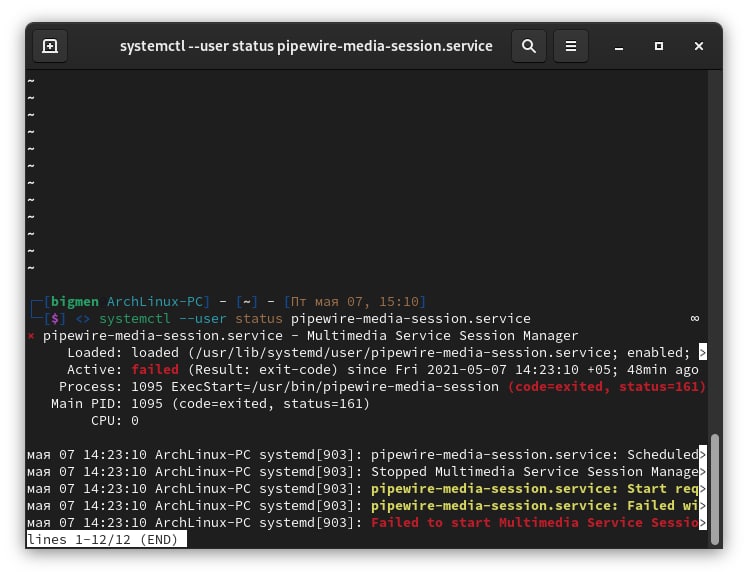Click 'ArchLinux-PC' hostname in the prompt
Viewport: 748px width, 577px height.
[155, 302]
